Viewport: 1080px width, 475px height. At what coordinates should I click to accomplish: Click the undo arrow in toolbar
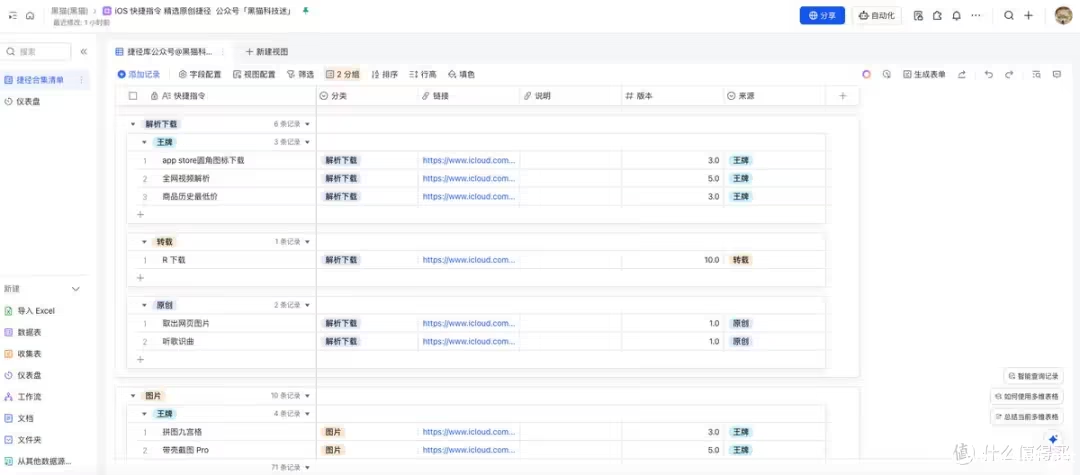coord(989,74)
